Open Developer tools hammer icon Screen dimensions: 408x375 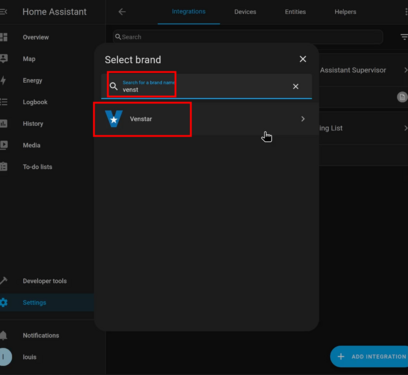pyautogui.click(x=3, y=281)
